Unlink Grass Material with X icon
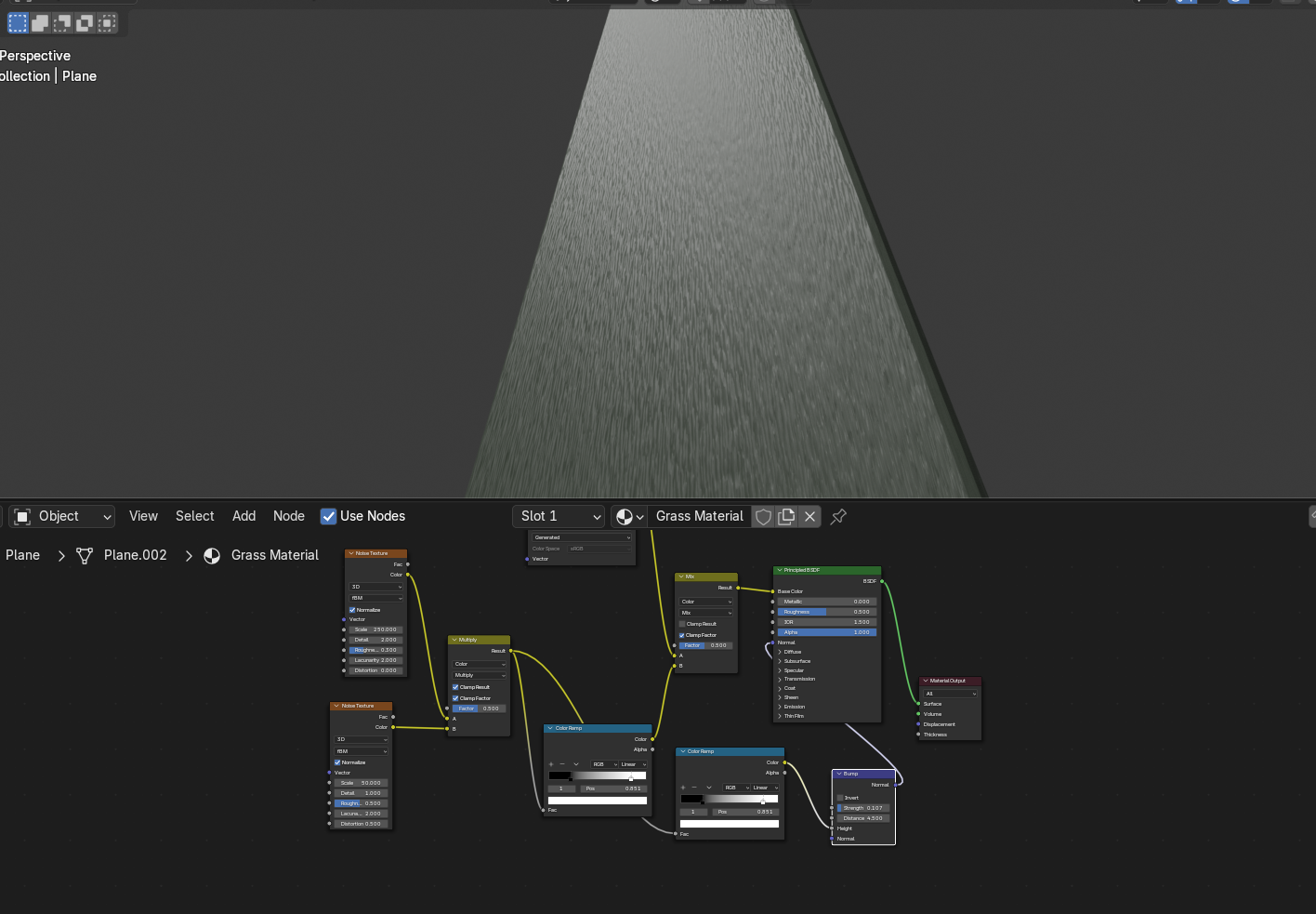Image resolution: width=1316 pixels, height=914 pixels. point(810,517)
